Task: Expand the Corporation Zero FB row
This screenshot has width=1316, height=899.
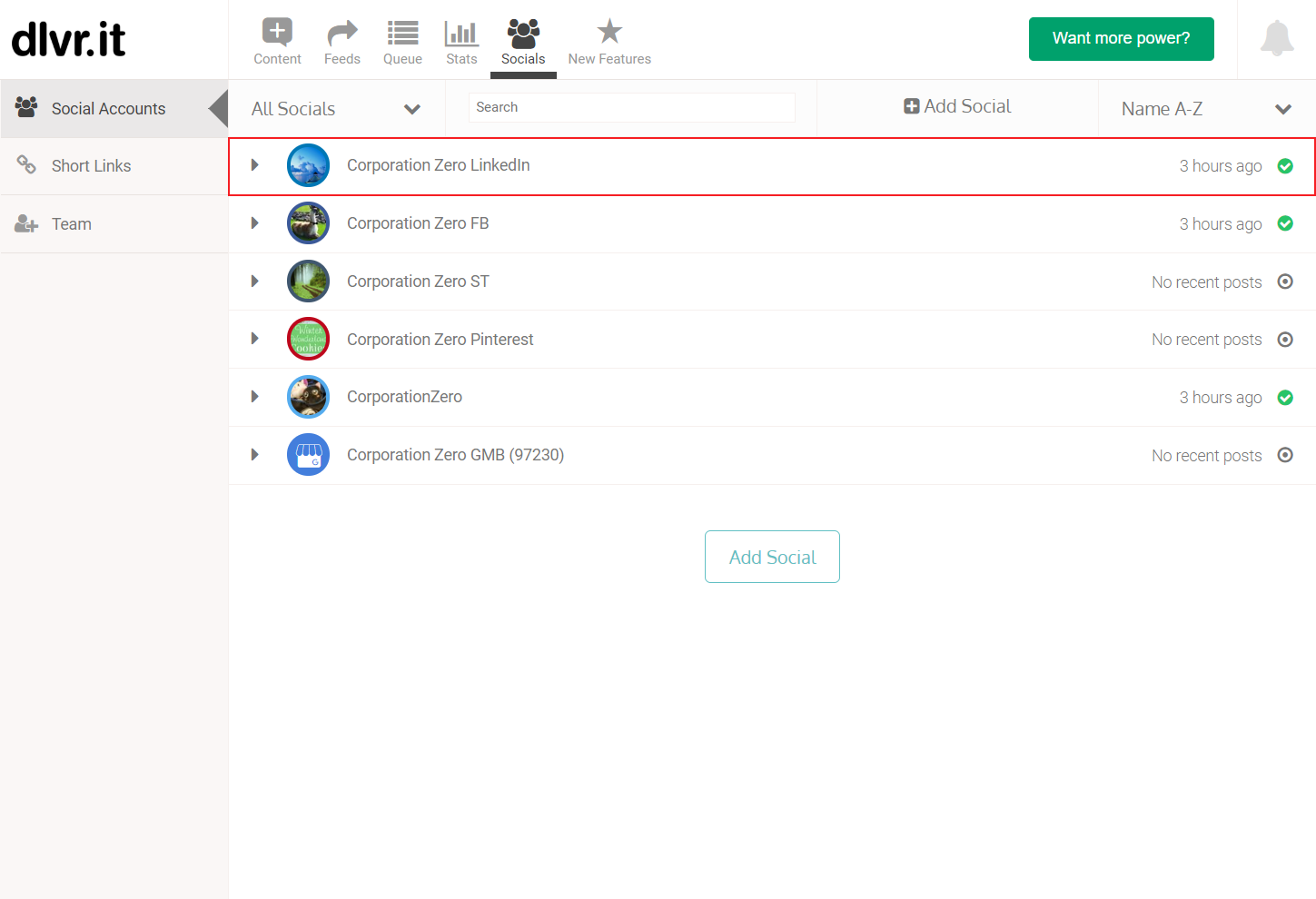Action: coord(255,223)
